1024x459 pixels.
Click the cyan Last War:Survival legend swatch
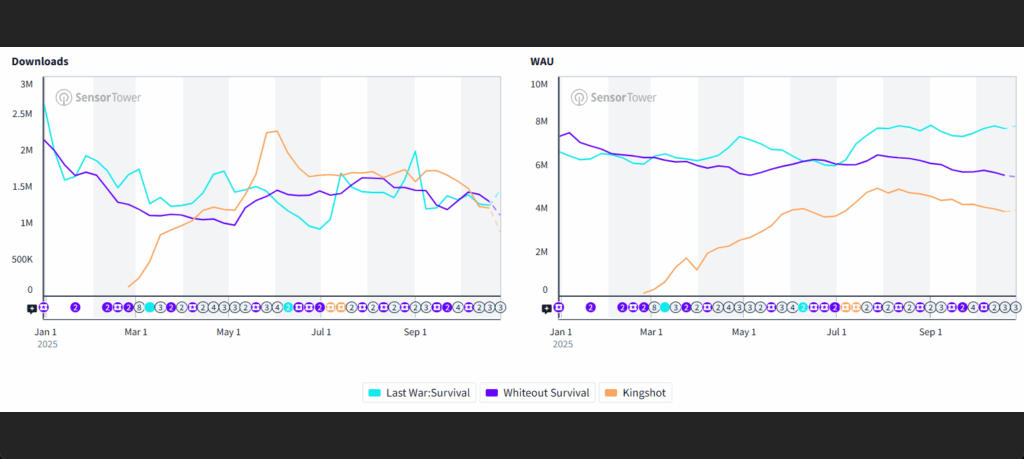tap(375, 393)
